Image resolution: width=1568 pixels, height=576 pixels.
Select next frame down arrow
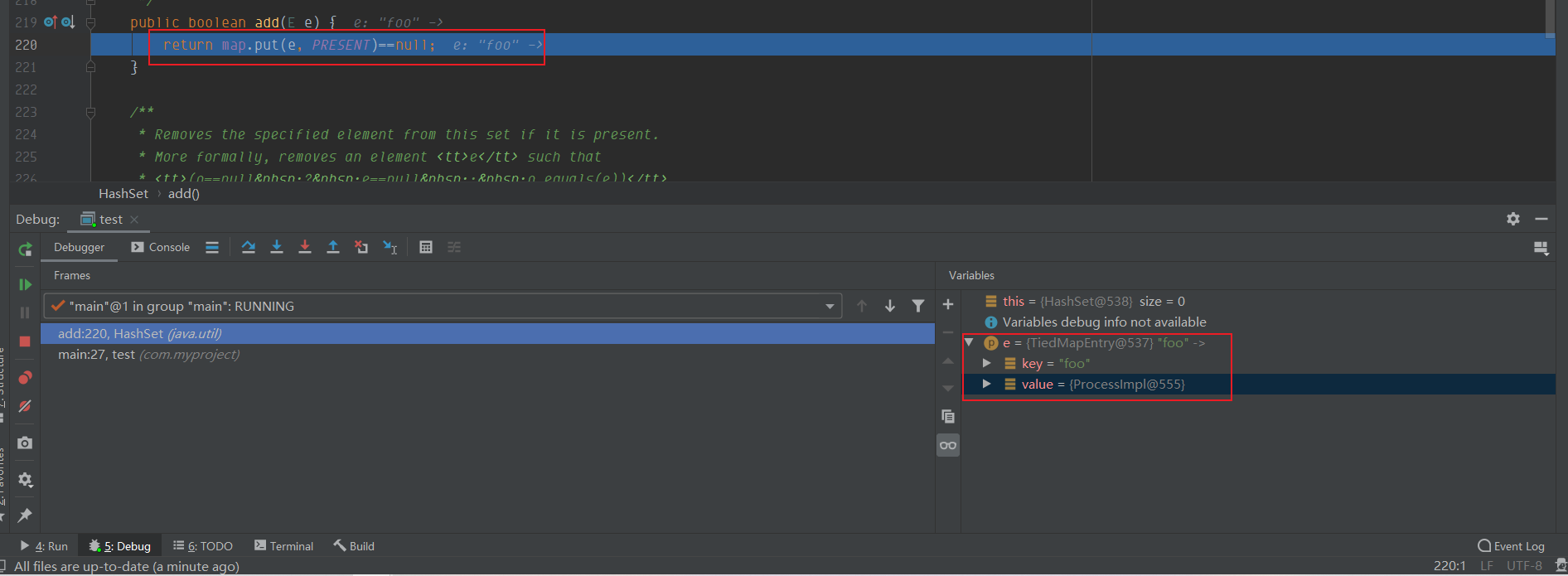[x=890, y=306]
